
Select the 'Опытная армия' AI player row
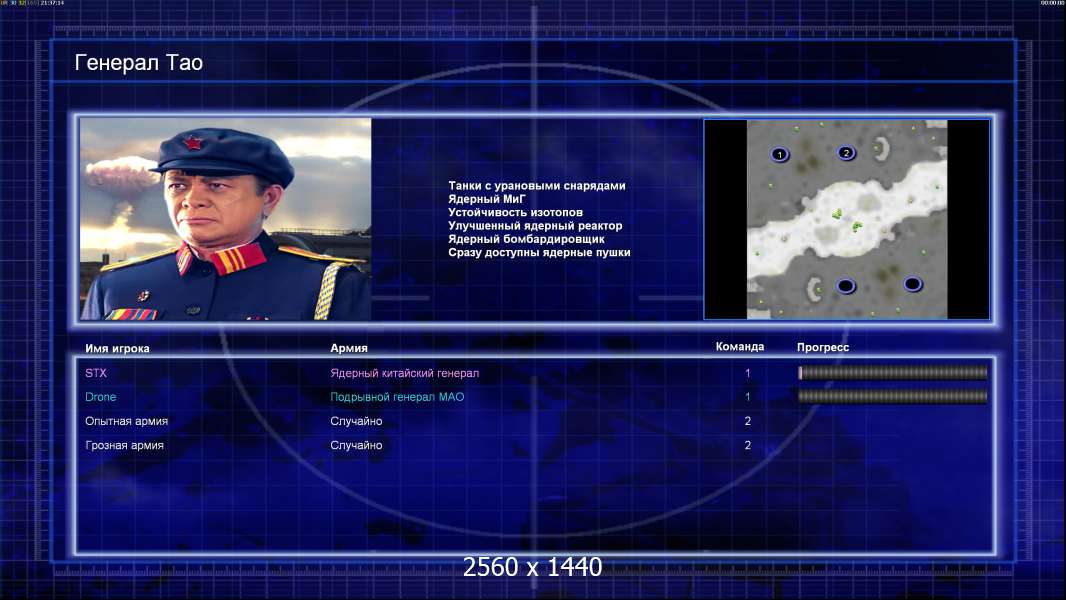coord(536,421)
